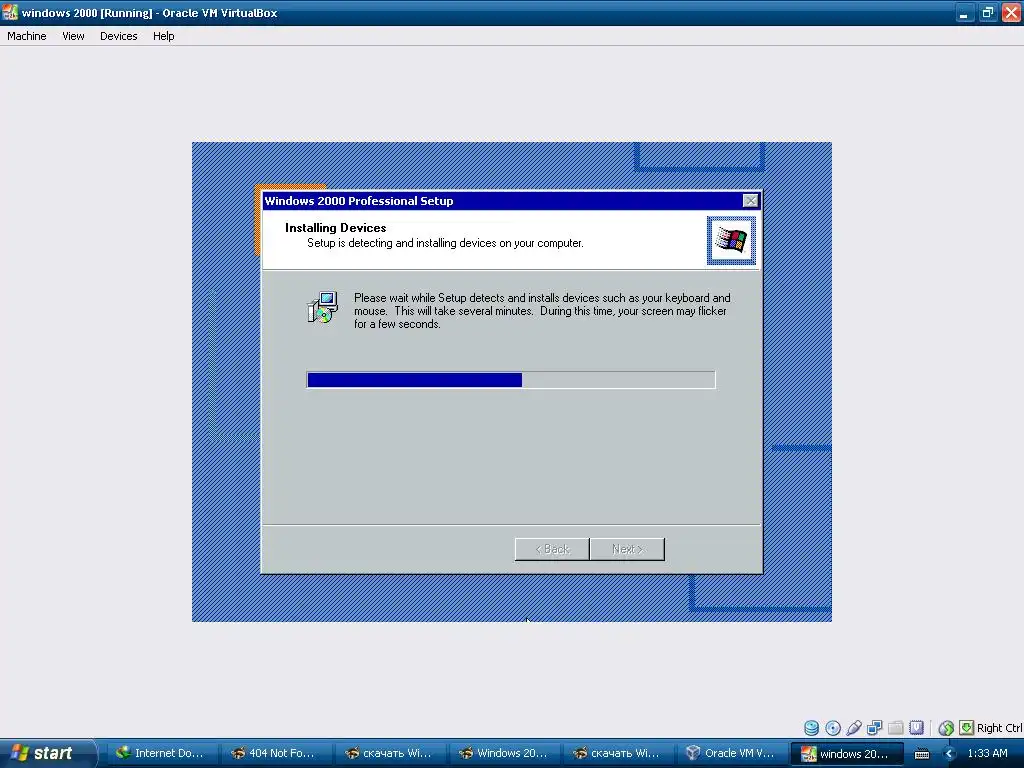
Task: Click the keyboard capture green arrow icon
Action: click(x=967, y=728)
